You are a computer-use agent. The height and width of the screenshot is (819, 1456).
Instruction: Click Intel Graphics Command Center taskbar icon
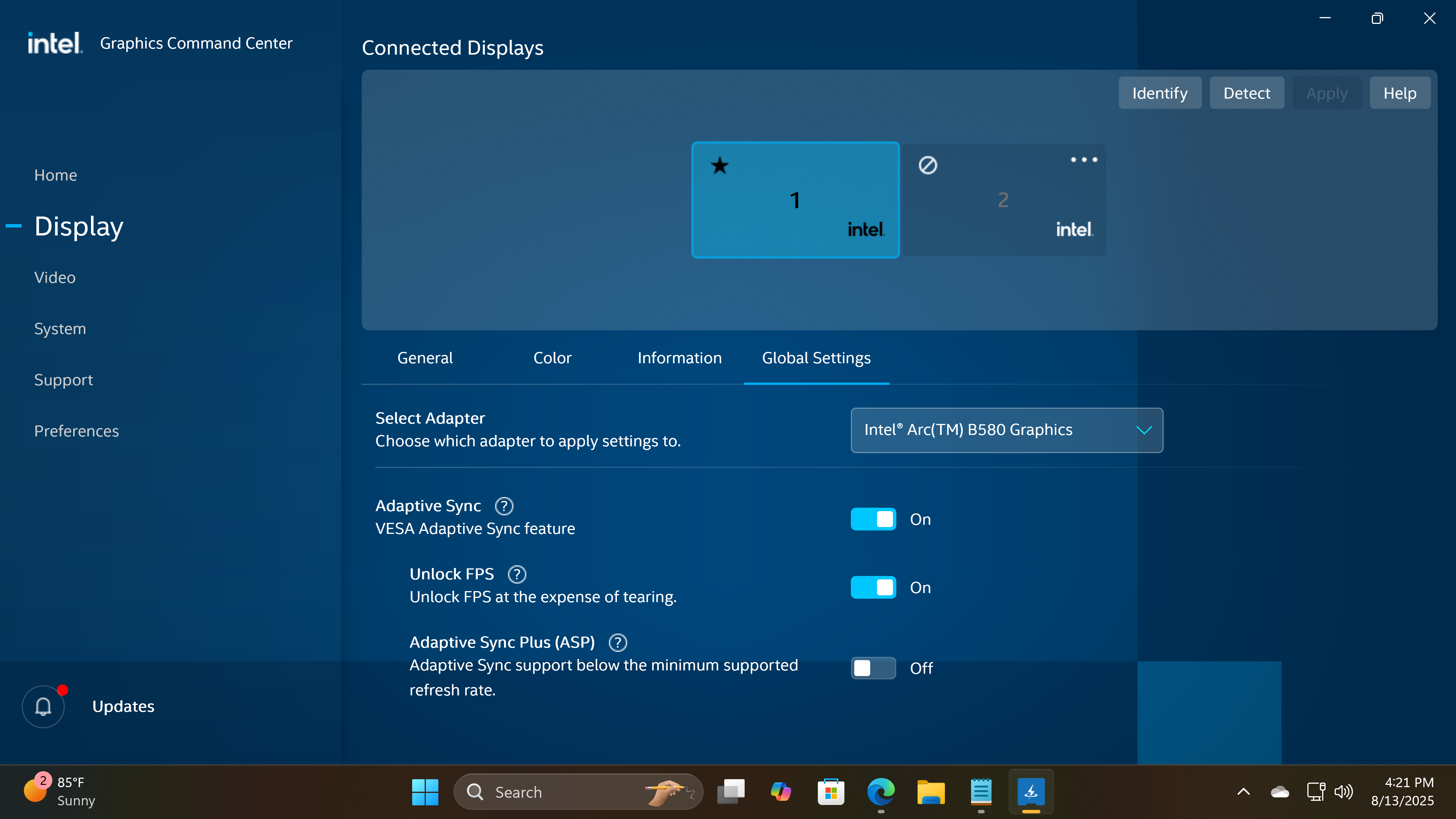point(1031,792)
